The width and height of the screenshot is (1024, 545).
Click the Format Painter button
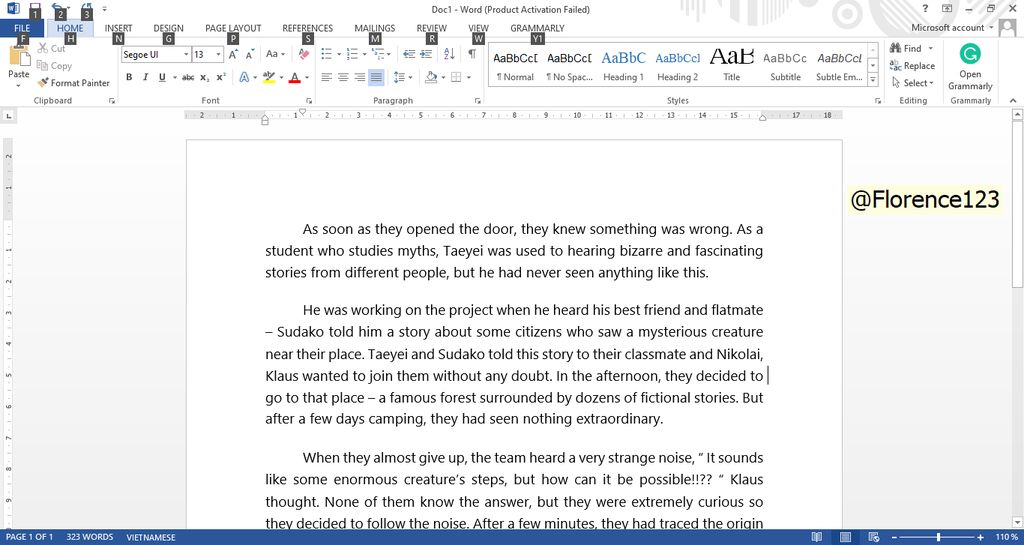(73, 83)
